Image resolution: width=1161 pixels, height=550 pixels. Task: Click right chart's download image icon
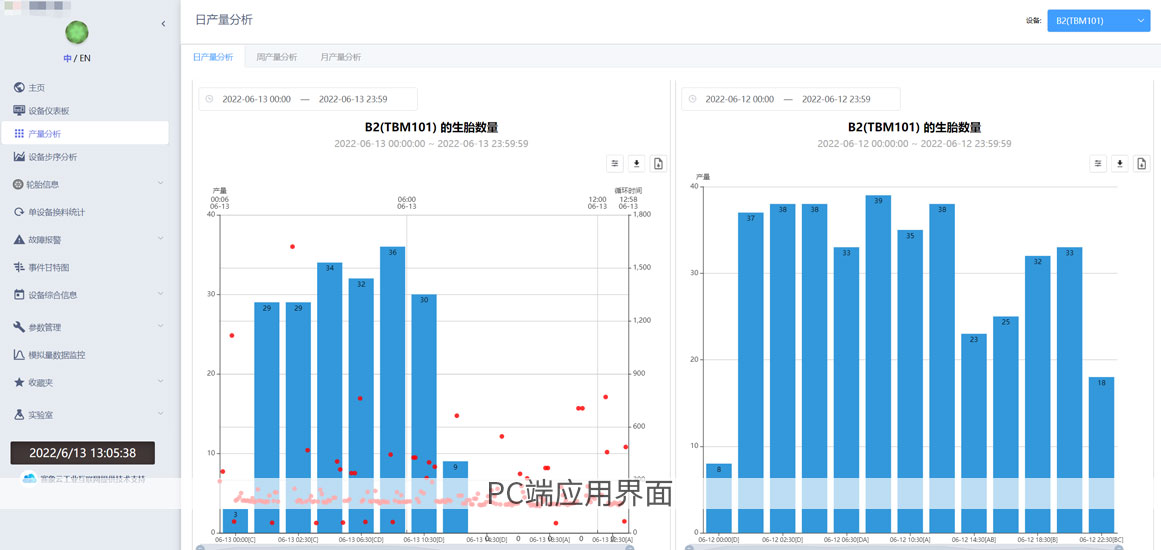pyautogui.click(x=1120, y=164)
